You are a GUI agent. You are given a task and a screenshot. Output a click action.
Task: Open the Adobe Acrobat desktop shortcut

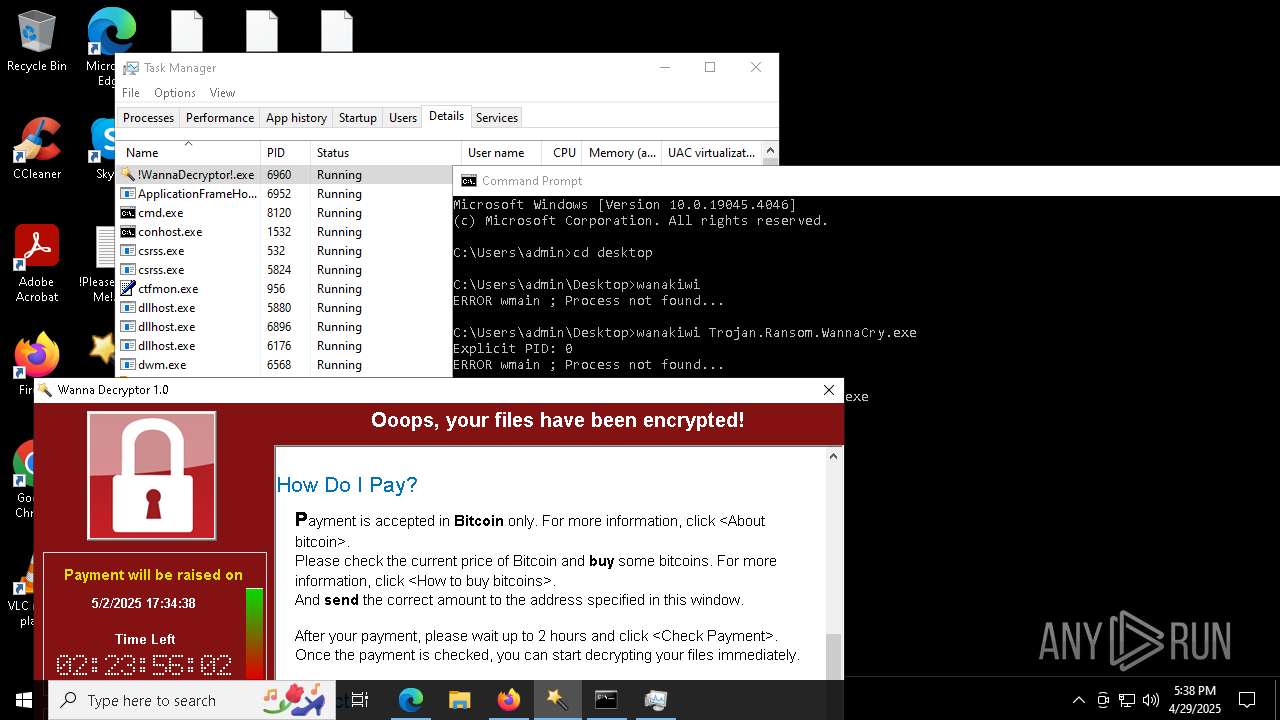37,264
